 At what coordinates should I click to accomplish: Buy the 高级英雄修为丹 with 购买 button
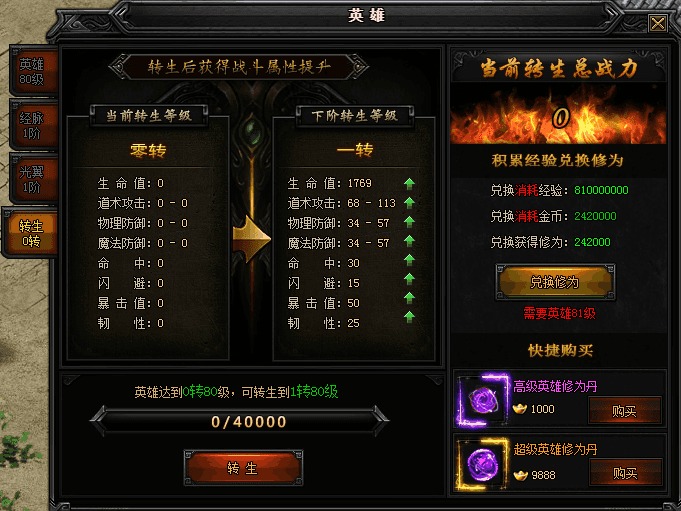625,410
